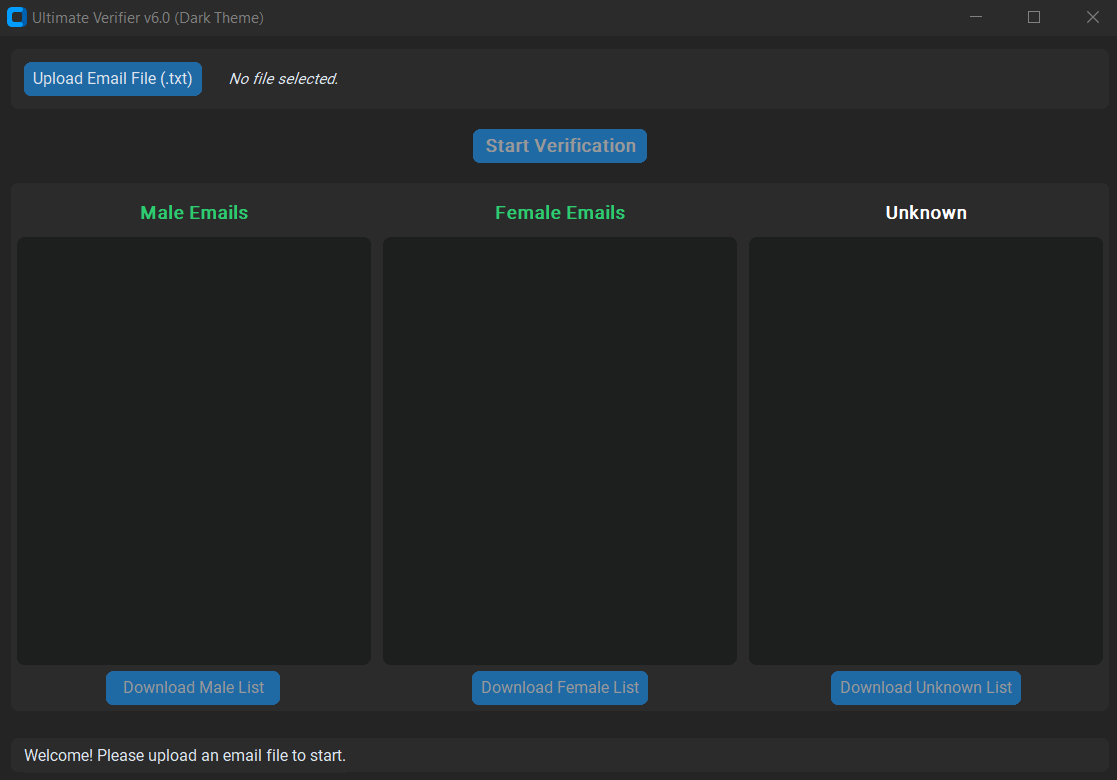Viewport: 1117px width, 780px height.
Task: Click inside the Male Emails text box
Action: [194, 450]
